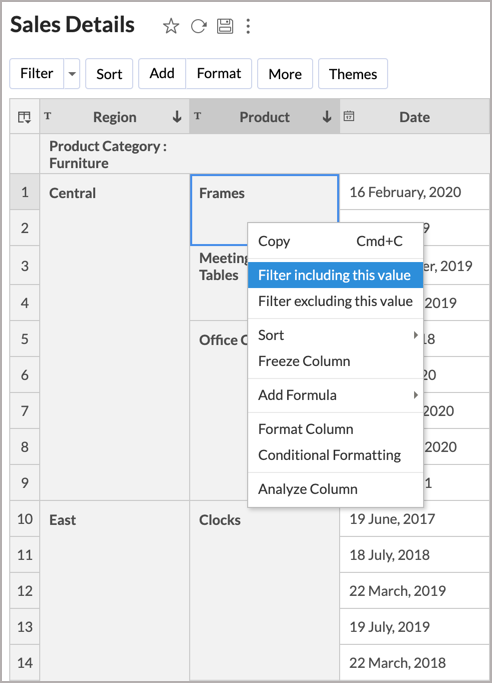Open the Format toolbar button

(x=219, y=74)
